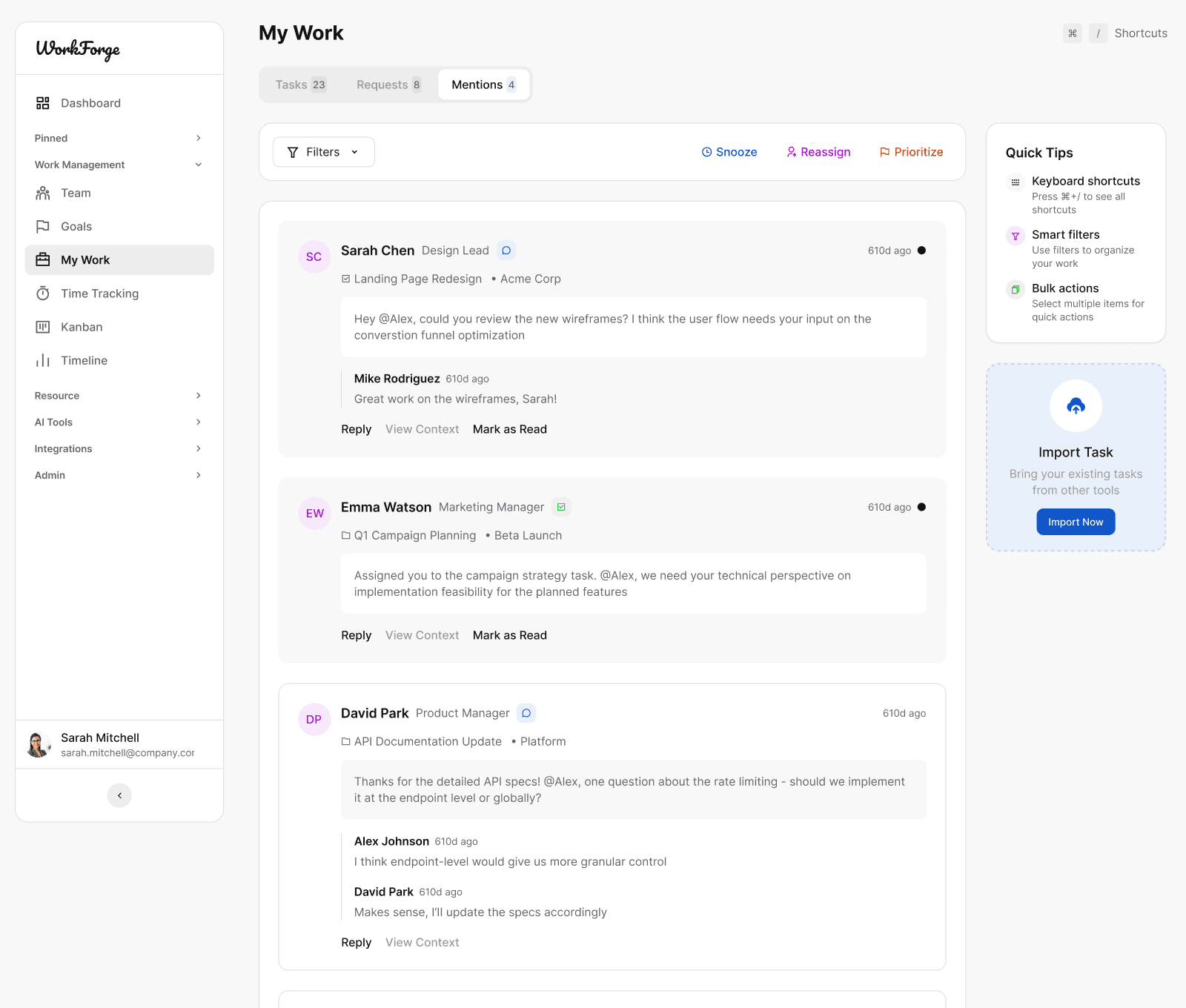Switch to the Tasks tab
Screen dimensions: 1186x1008
[300, 84]
